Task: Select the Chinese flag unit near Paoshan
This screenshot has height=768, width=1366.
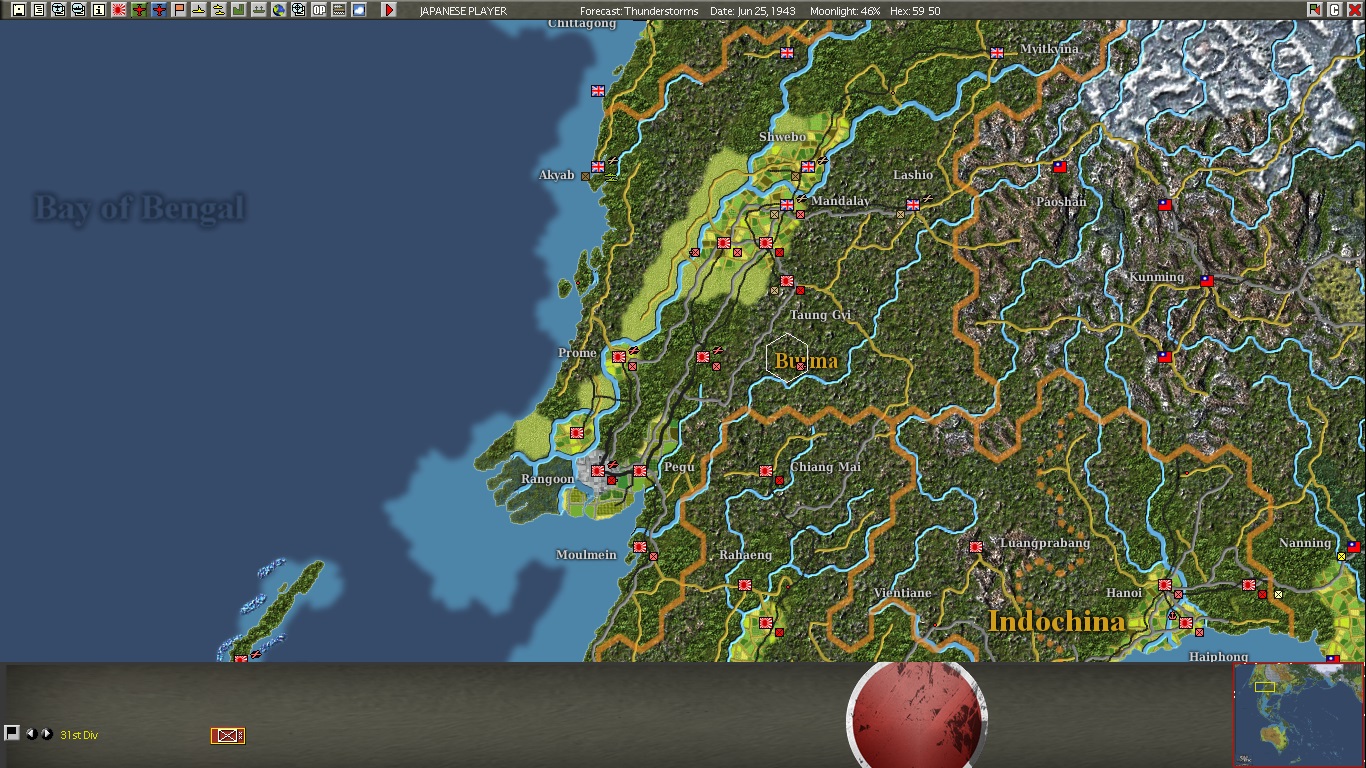Action: click(1060, 167)
